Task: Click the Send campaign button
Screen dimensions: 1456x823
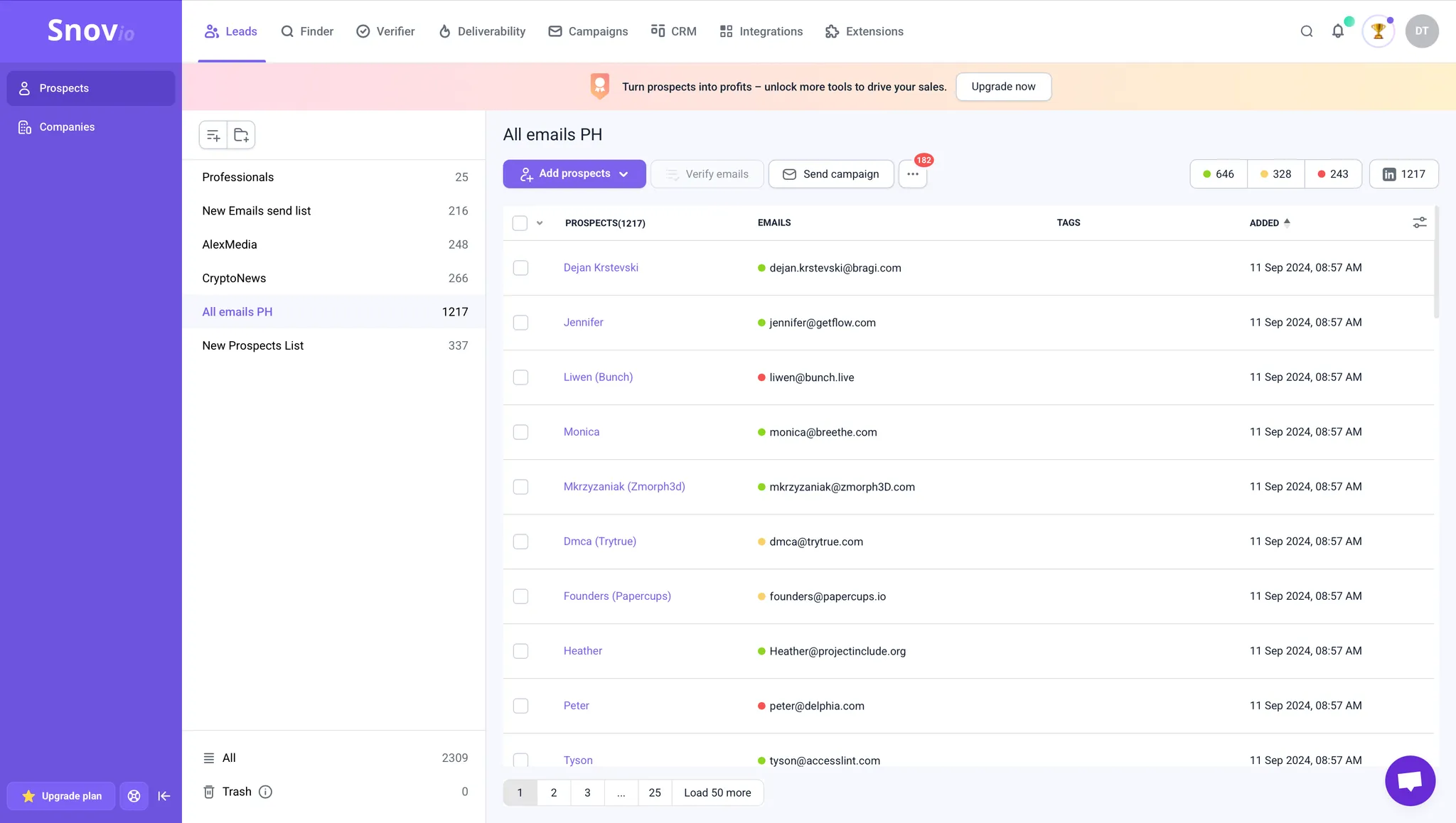Action: (830, 174)
